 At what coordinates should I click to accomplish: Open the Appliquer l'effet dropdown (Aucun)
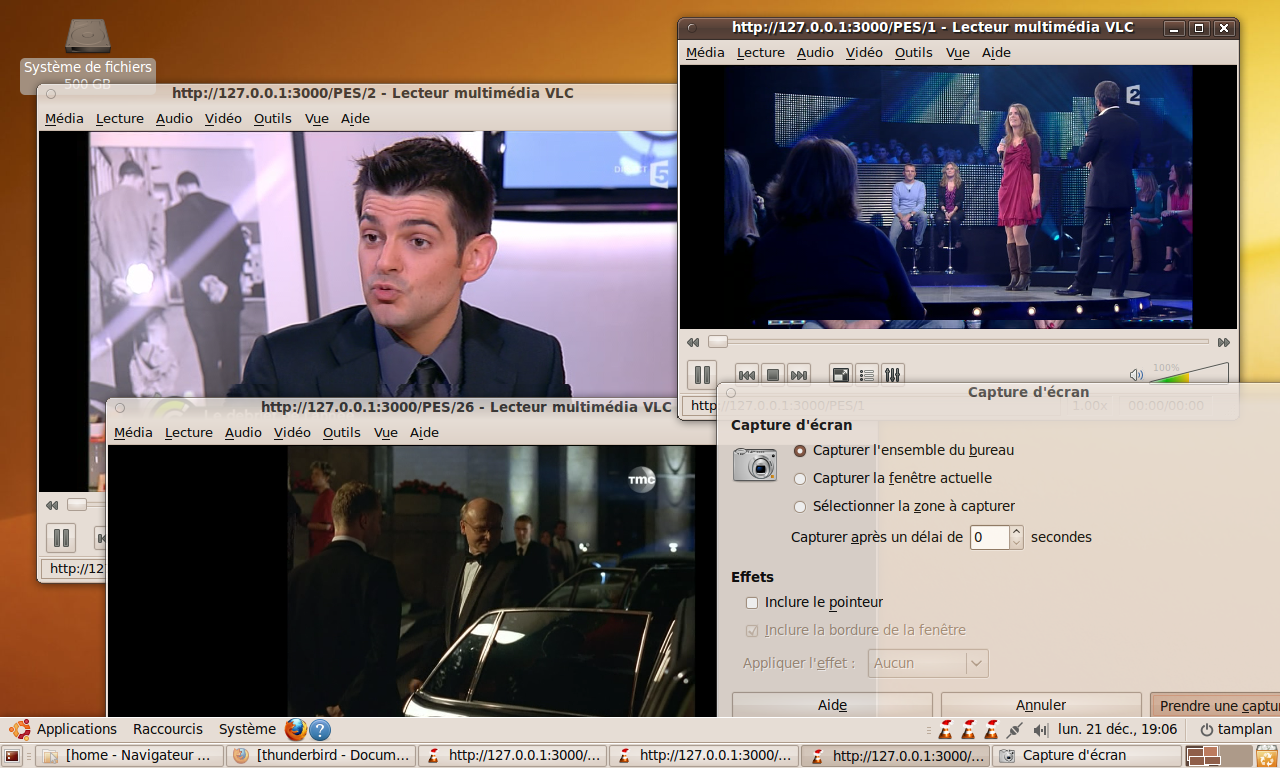pyautogui.click(x=928, y=663)
